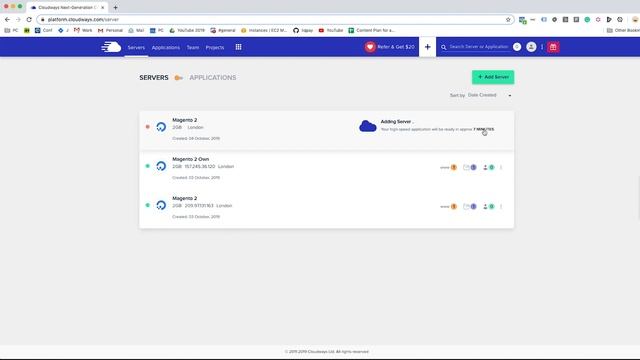This screenshot has width=640, height=360.
Task: Open the Instances EC2 bookmark
Action: click(x=264, y=30)
